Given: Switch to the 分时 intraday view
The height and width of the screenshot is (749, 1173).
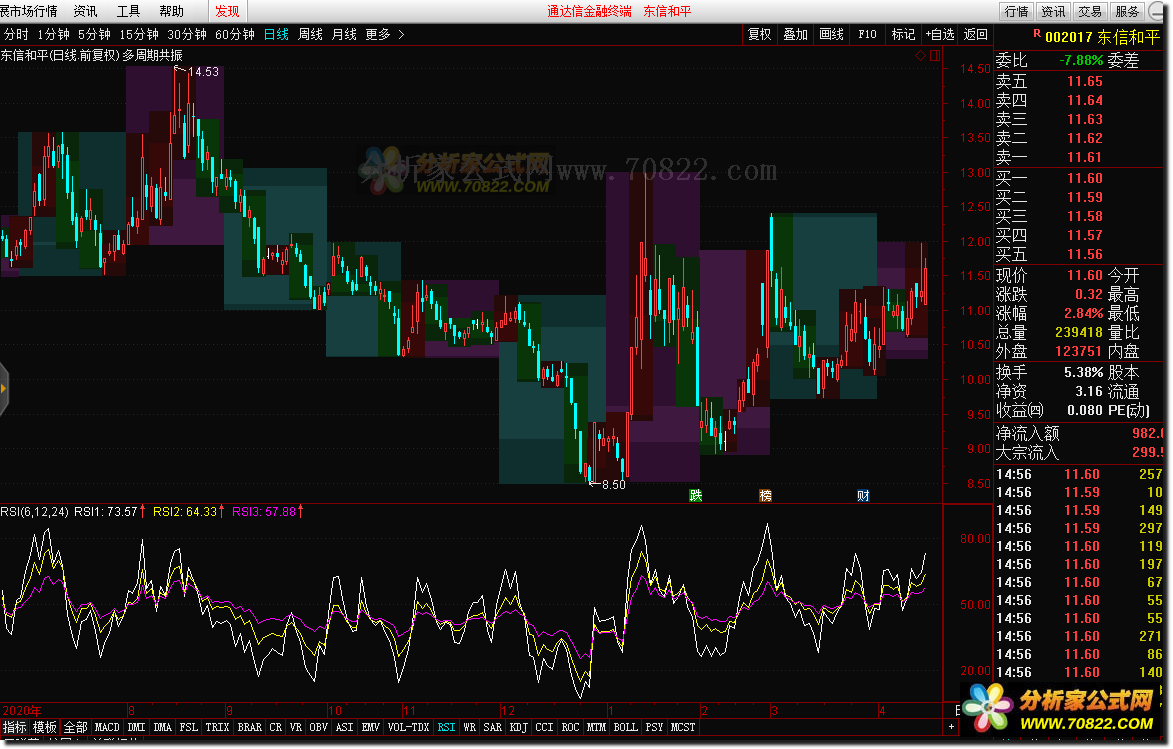Looking at the screenshot, I should click(x=16, y=34).
